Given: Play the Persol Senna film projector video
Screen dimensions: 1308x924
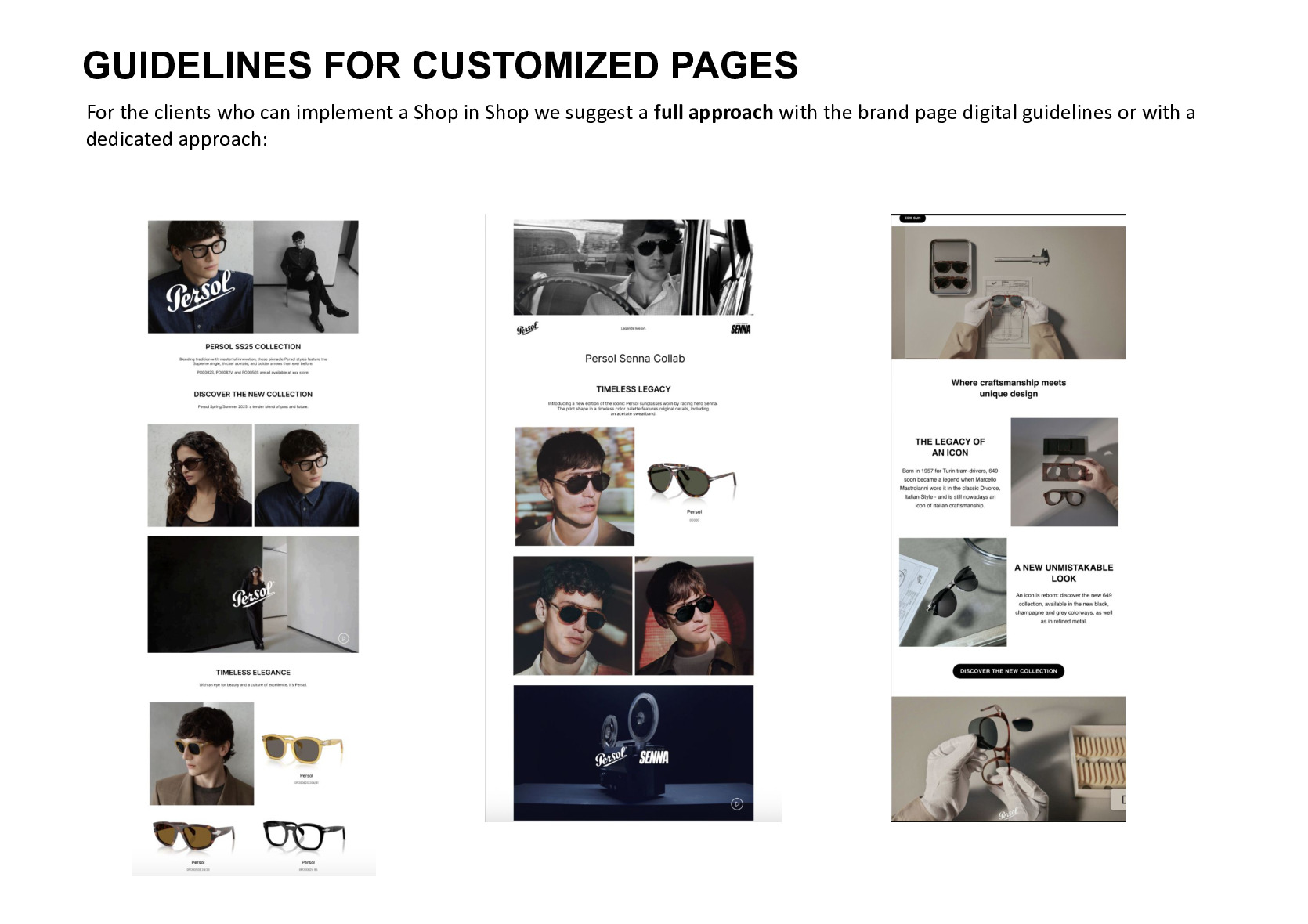Looking at the screenshot, I should click(736, 804).
